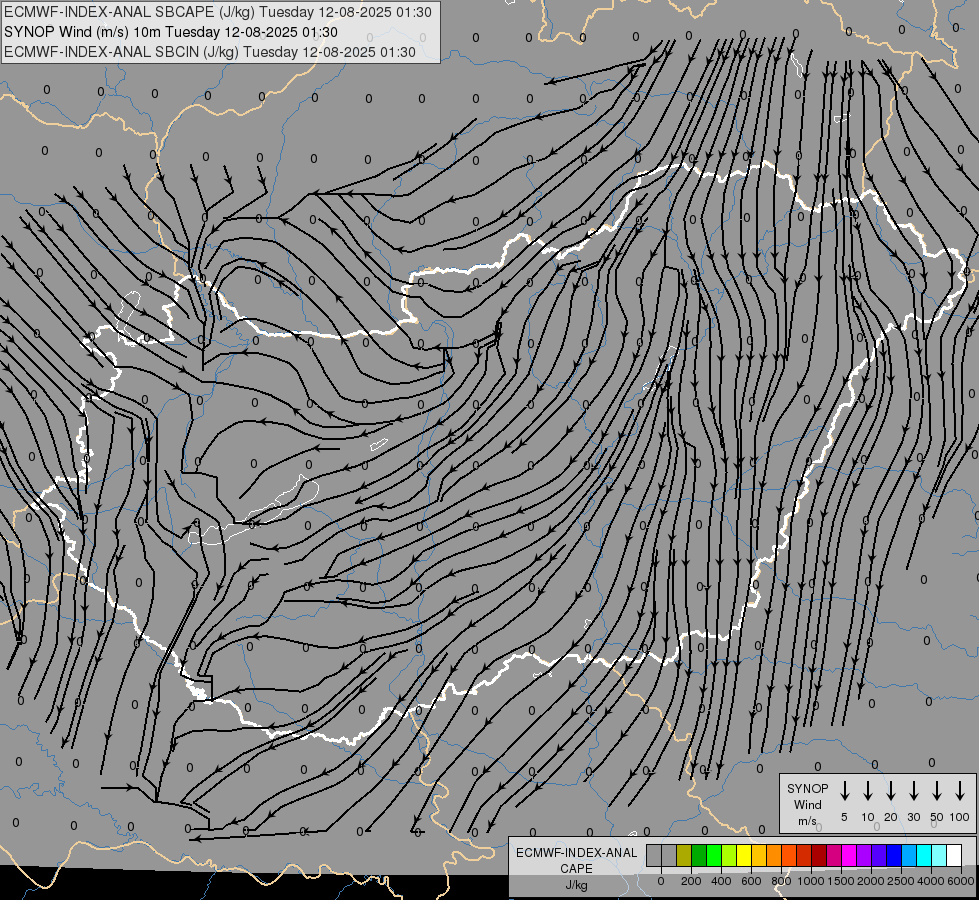Click the '100' label in wind legend
This screenshot has width=979, height=900.
(x=960, y=817)
